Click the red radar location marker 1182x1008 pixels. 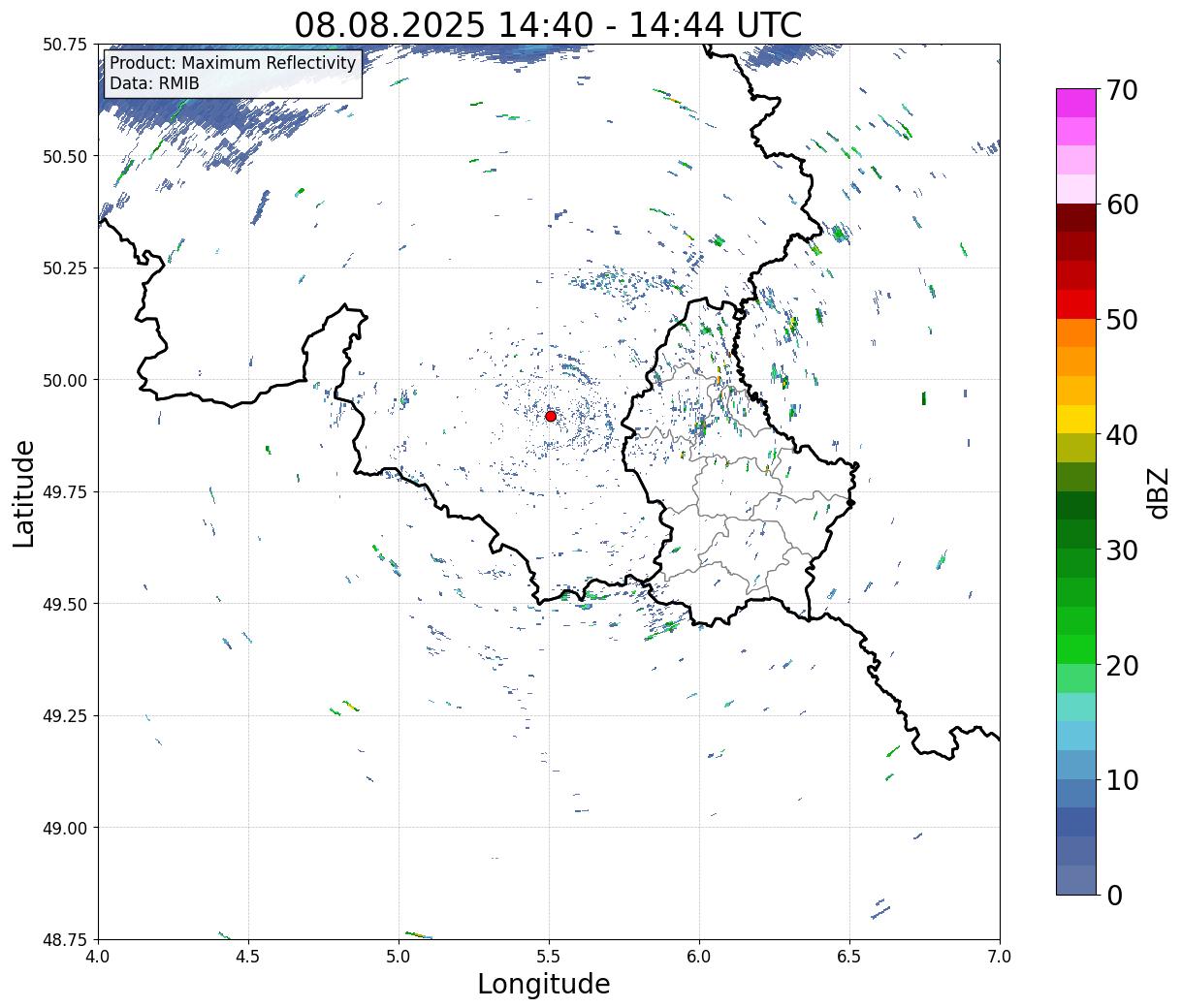point(550,416)
